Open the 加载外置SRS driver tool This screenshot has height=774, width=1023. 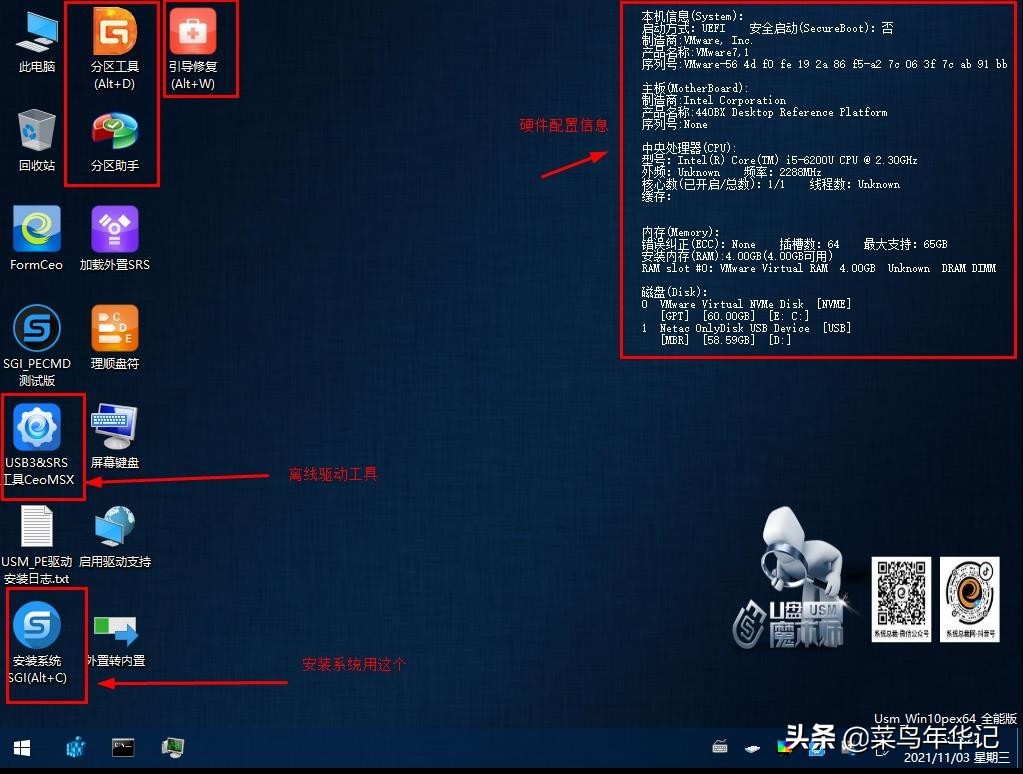pos(113,230)
